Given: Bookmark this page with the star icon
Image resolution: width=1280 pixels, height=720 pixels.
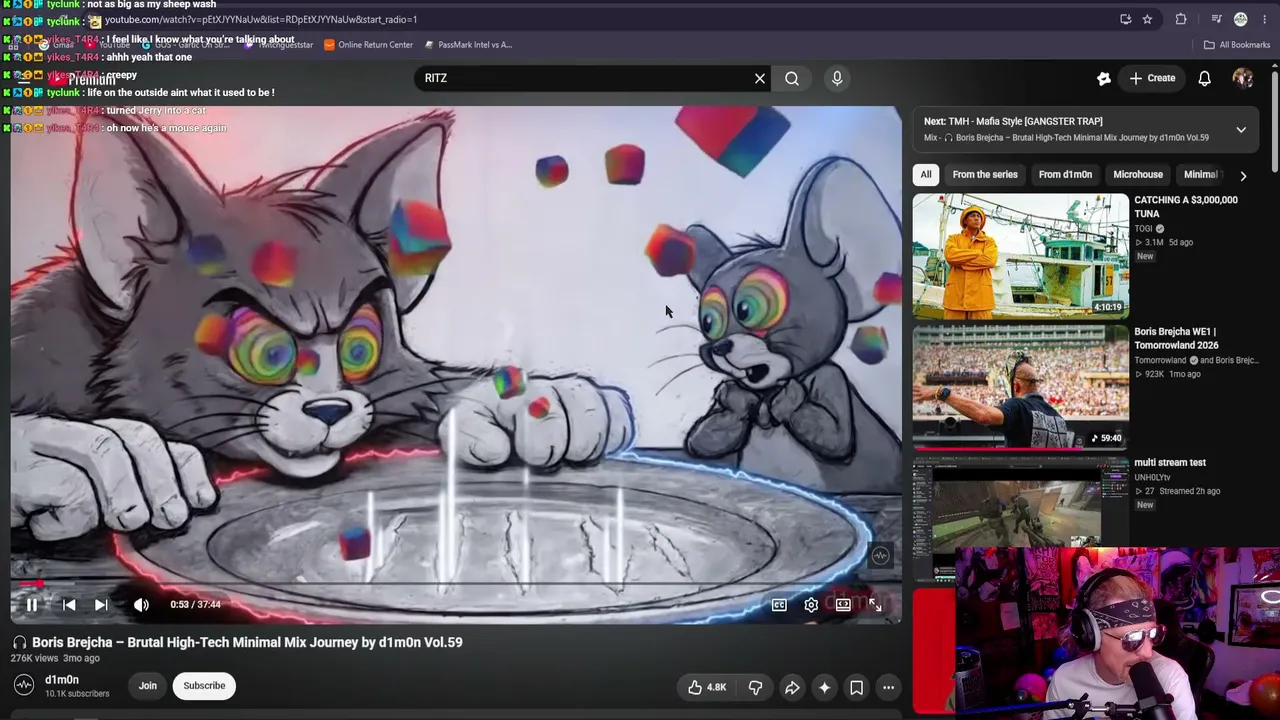Looking at the screenshot, I should 1147,19.
